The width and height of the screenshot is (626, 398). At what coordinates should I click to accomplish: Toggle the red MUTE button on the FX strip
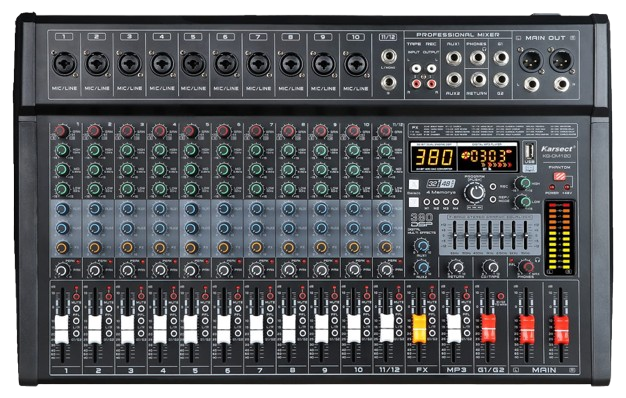[432, 297]
